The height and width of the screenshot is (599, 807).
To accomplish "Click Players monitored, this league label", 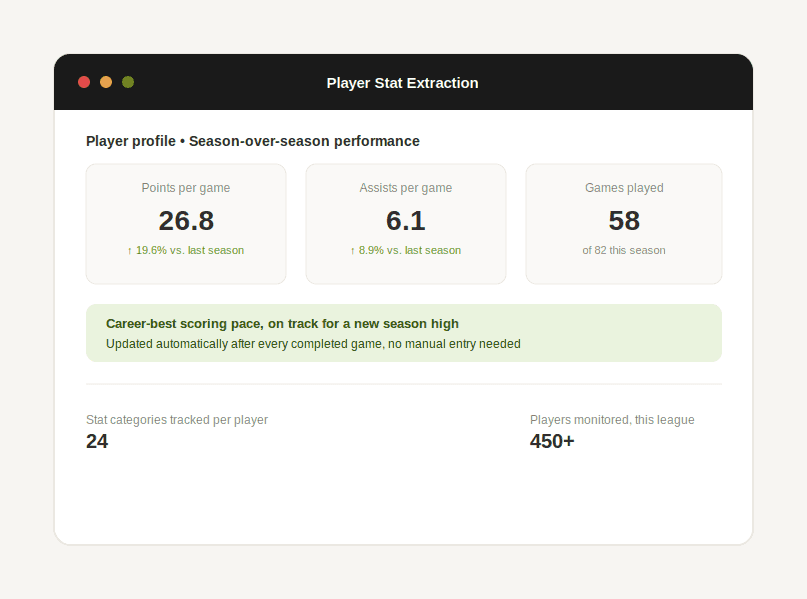I will 612,420.
